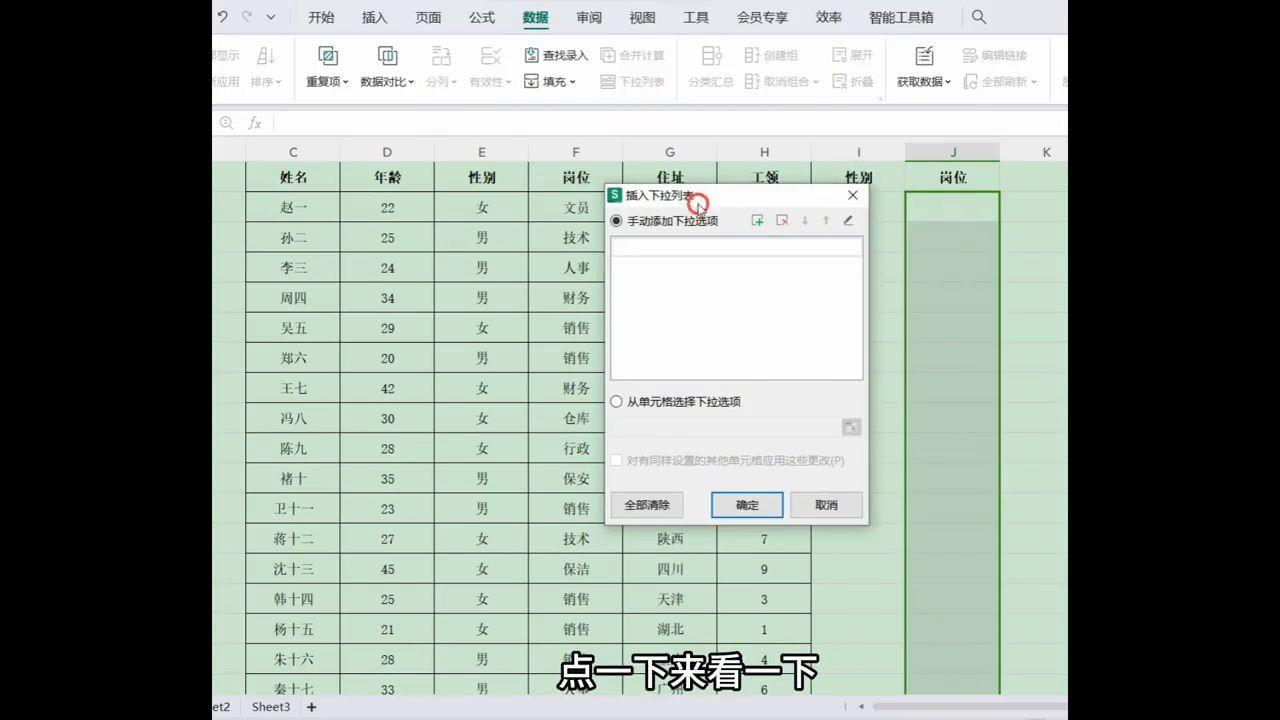Viewport: 1280px width, 720px height.
Task: Click the 取消 cancel button
Action: pos(826,505)
